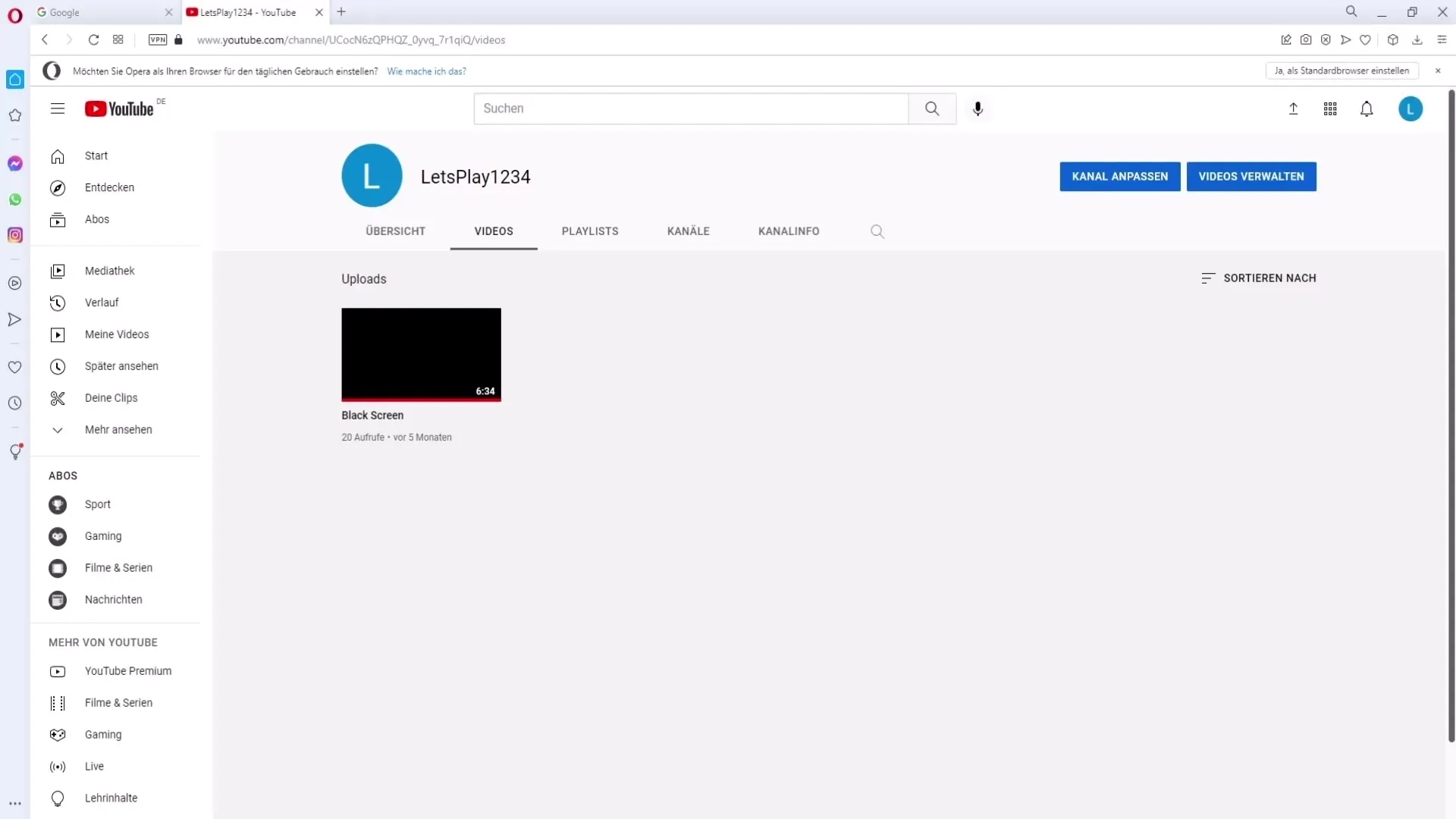Click KANAL ANPASSEN button
This screenshot has height=819, width=1456.
pyautogui.click(x=1120, y=176)
